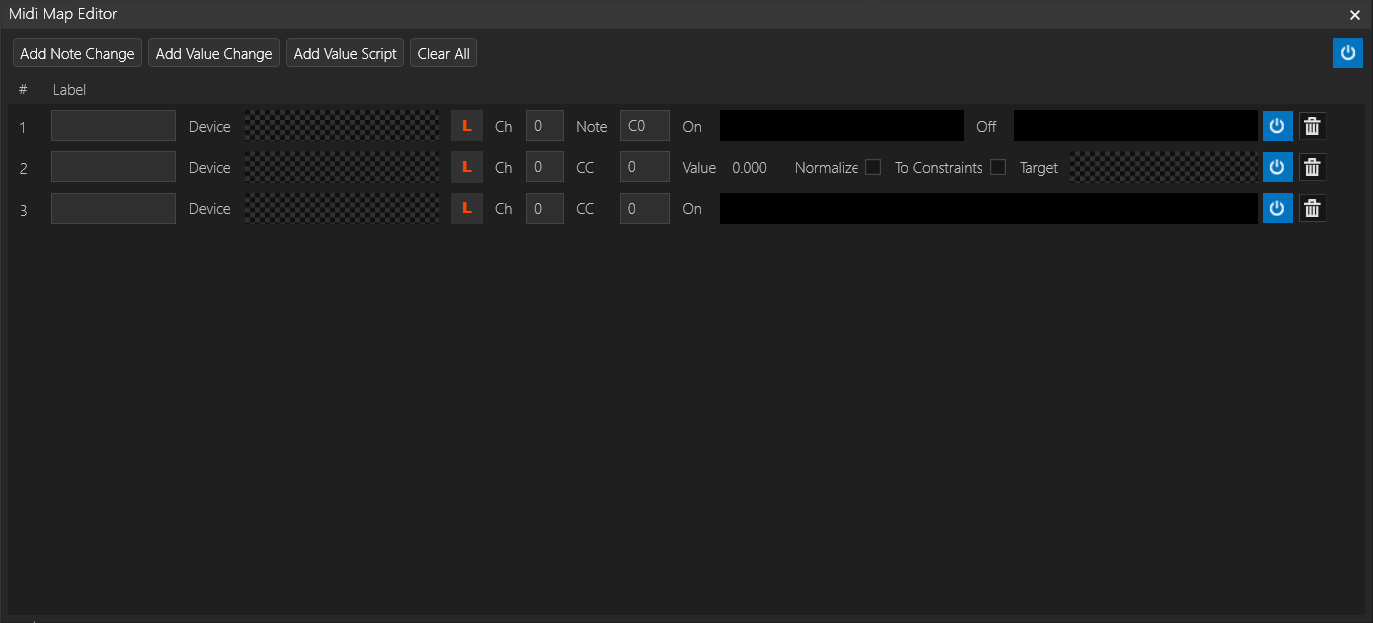Click Add Value Change button

(214, 53)
